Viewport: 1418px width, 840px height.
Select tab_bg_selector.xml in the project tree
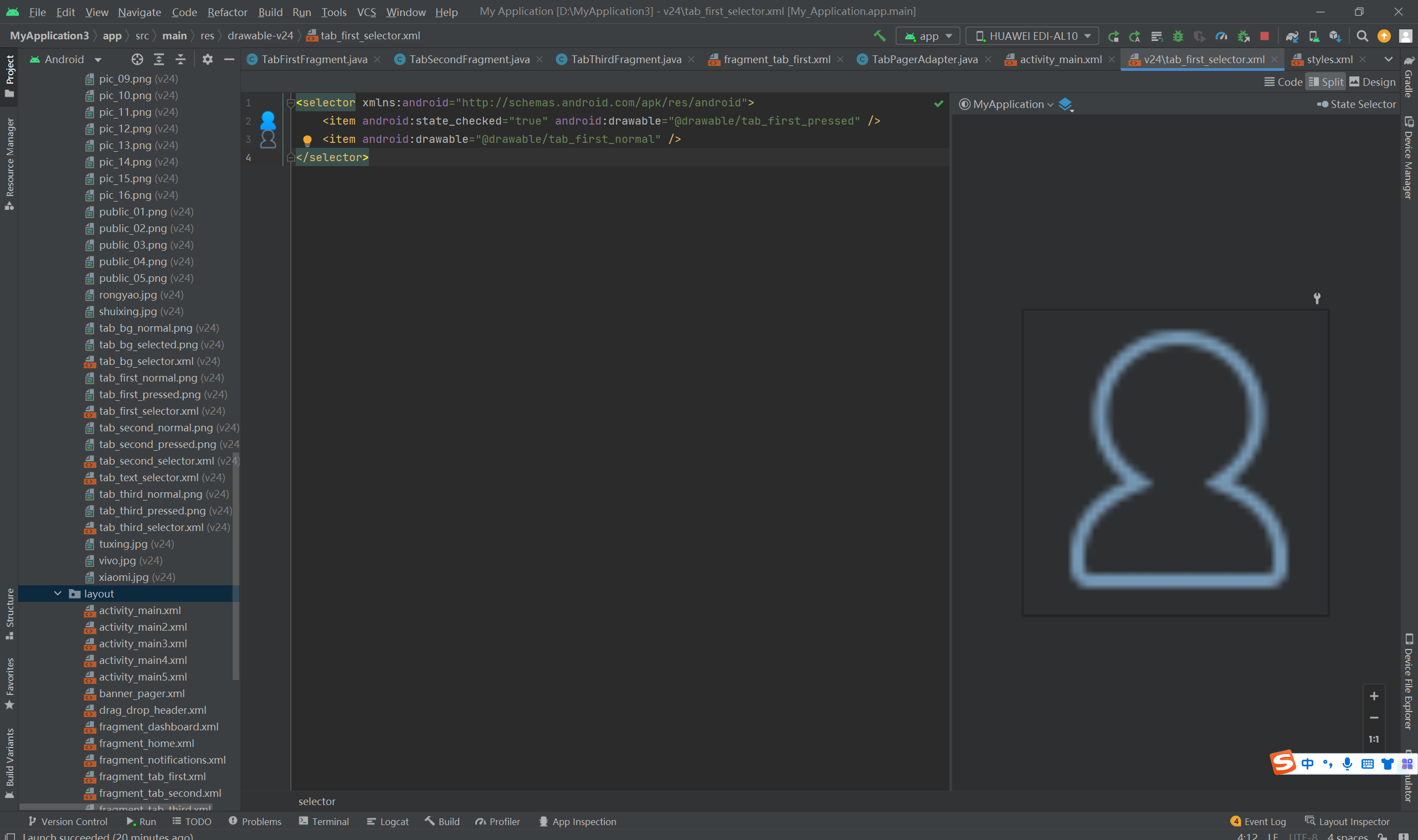[146, 361]
